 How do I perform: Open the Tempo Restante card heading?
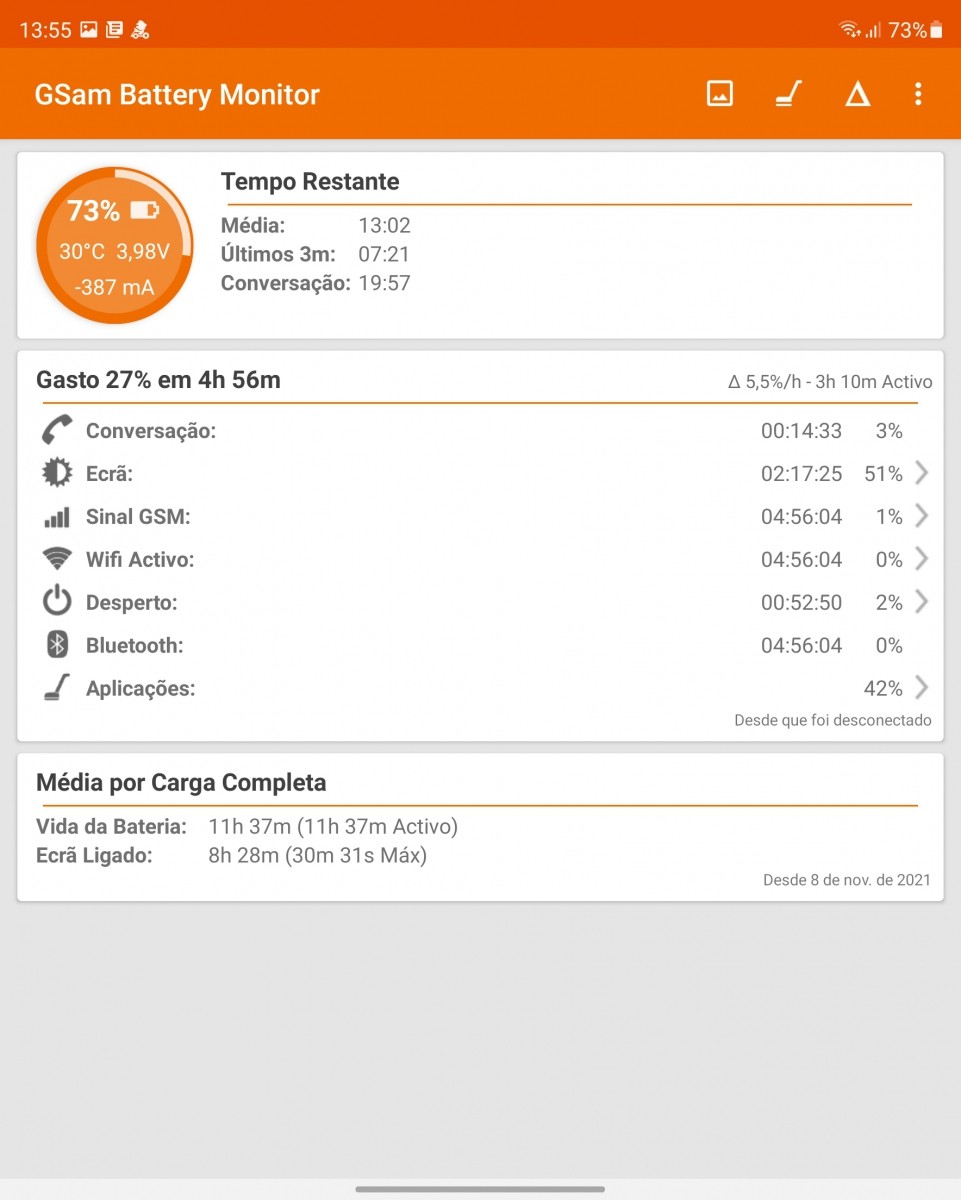(310, 182)
